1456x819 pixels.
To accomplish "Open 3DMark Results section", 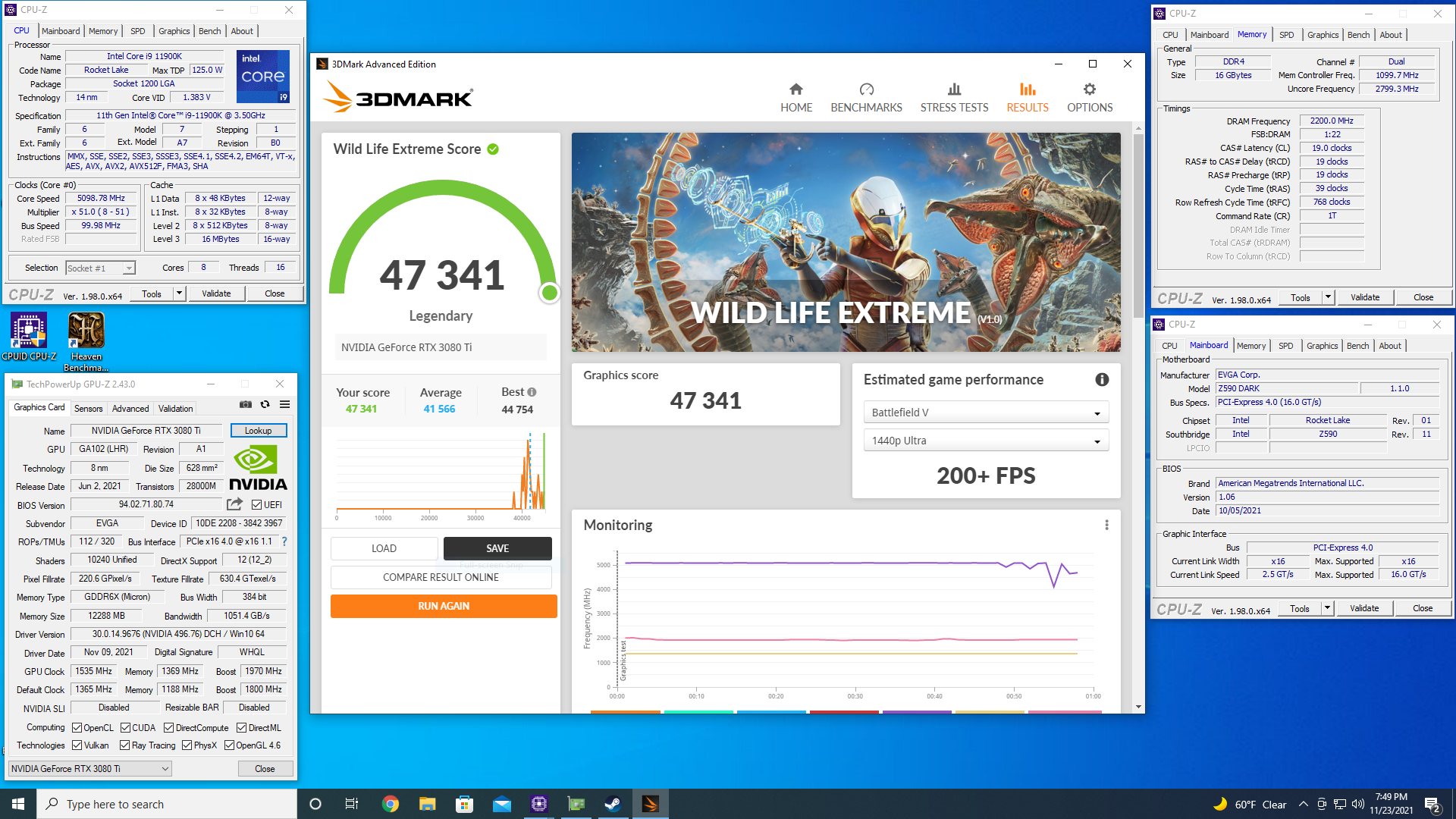I will pyautogui.click(x=1028, y=98).
